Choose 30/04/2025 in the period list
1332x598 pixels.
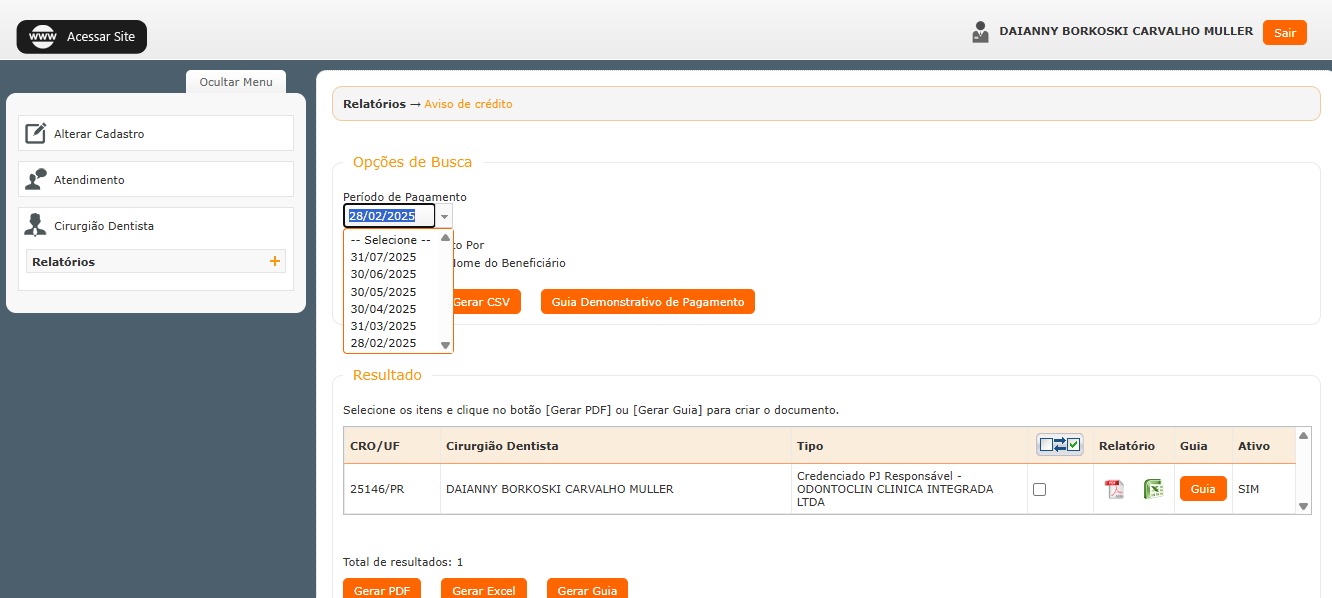click(x=383, y=309)
